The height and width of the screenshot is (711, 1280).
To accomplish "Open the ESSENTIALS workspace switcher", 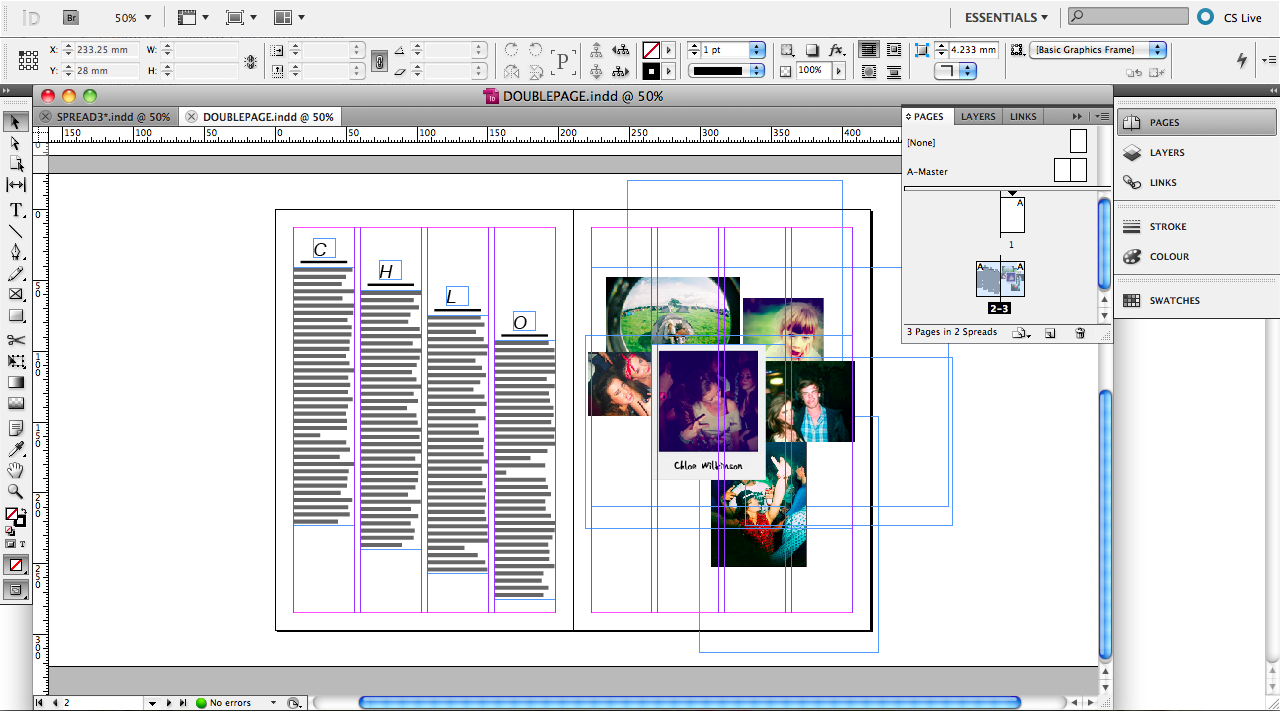I will 1003,16.
